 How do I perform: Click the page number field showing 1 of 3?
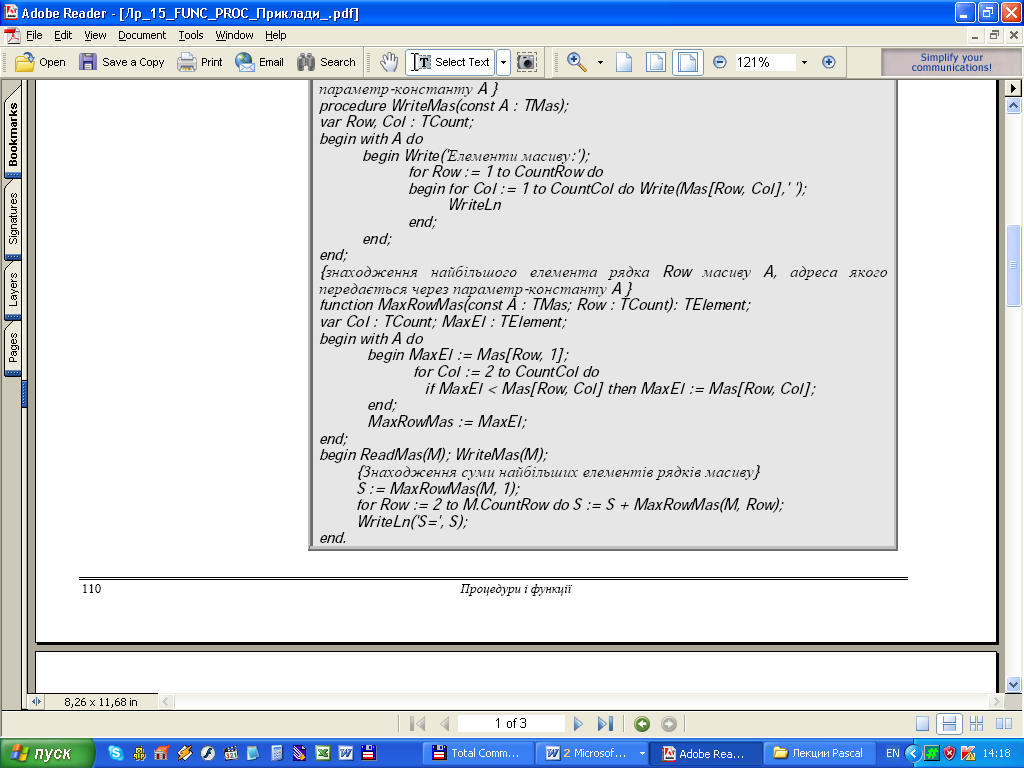point(511,724)
